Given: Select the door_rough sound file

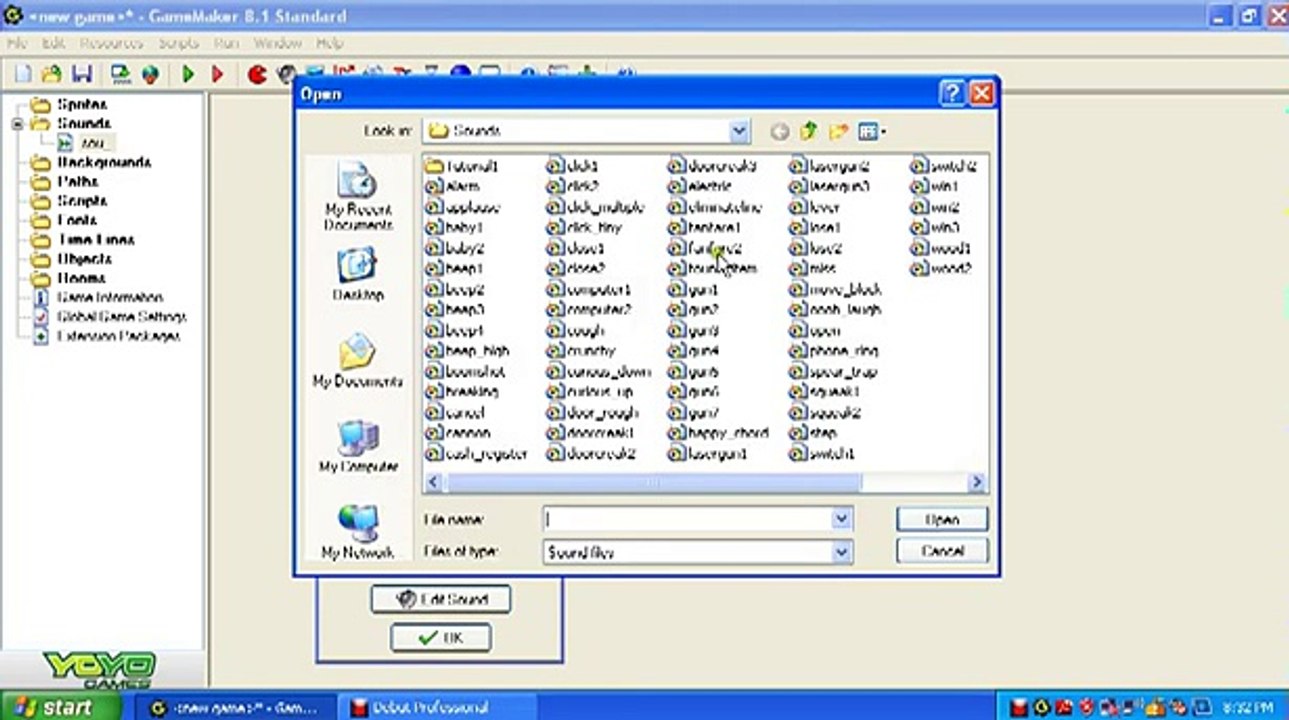Looking at the screenshot, I should click(592, 412).
